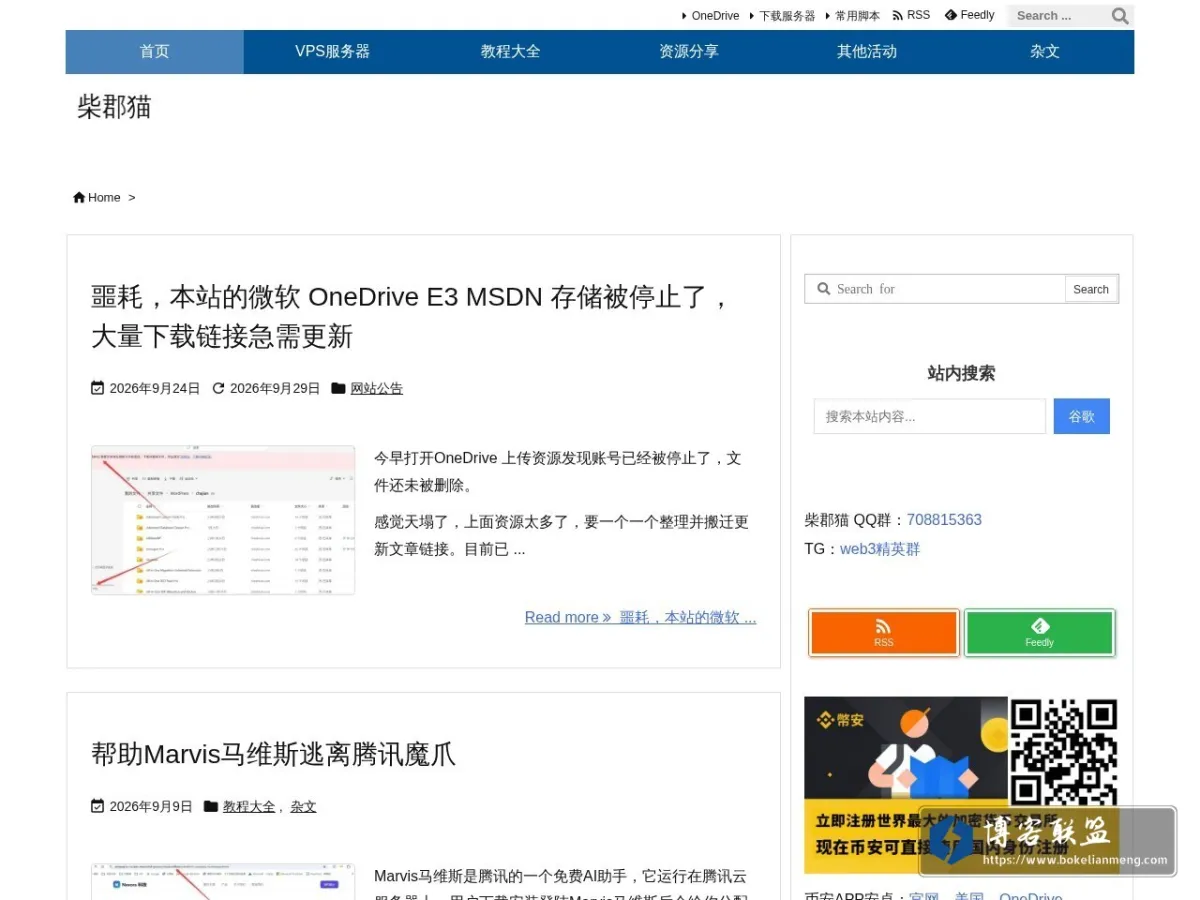Open the VPS服务器 menu item
This screenshot has width=1200, height=900.
[x=333, y=52]
